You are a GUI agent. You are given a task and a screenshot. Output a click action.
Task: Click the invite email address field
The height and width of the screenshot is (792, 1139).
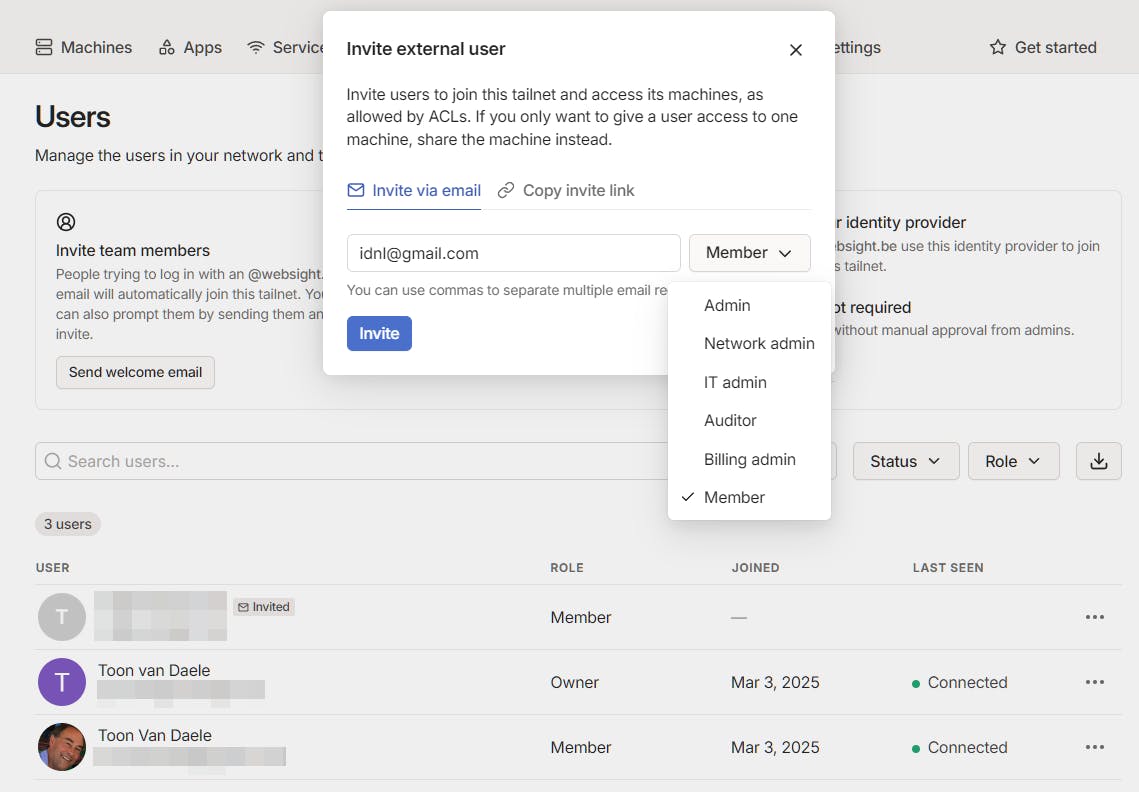pos(513,253)
